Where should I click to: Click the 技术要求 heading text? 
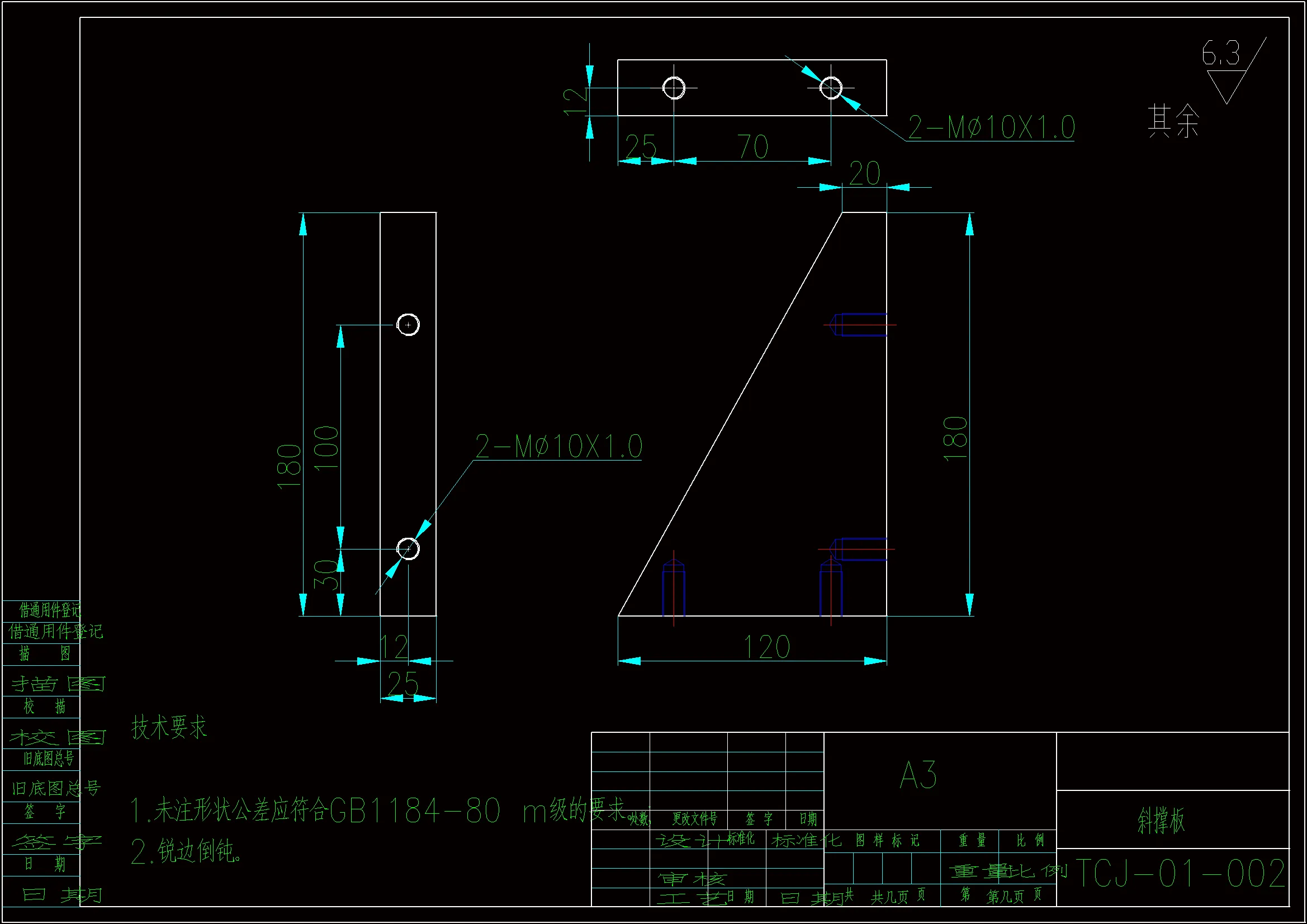[169, 728]
